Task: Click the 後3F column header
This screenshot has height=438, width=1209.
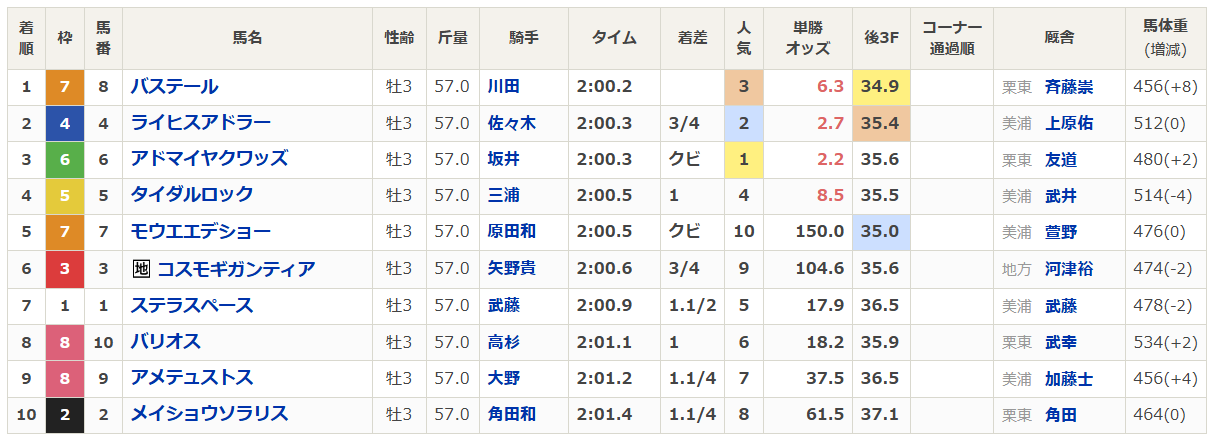Action: pyautogui.click(x=880, y=37)
